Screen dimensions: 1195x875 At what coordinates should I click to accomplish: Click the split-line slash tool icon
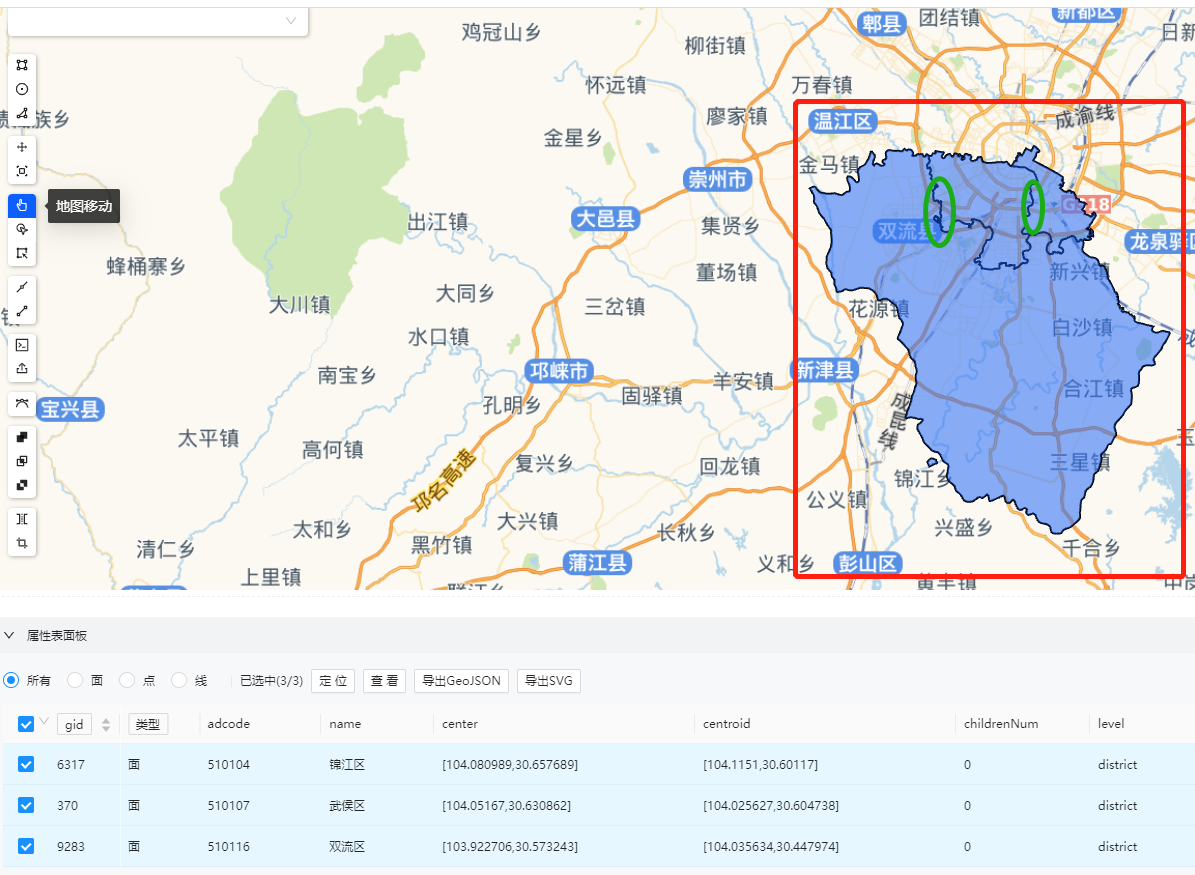tap(22, 287)
